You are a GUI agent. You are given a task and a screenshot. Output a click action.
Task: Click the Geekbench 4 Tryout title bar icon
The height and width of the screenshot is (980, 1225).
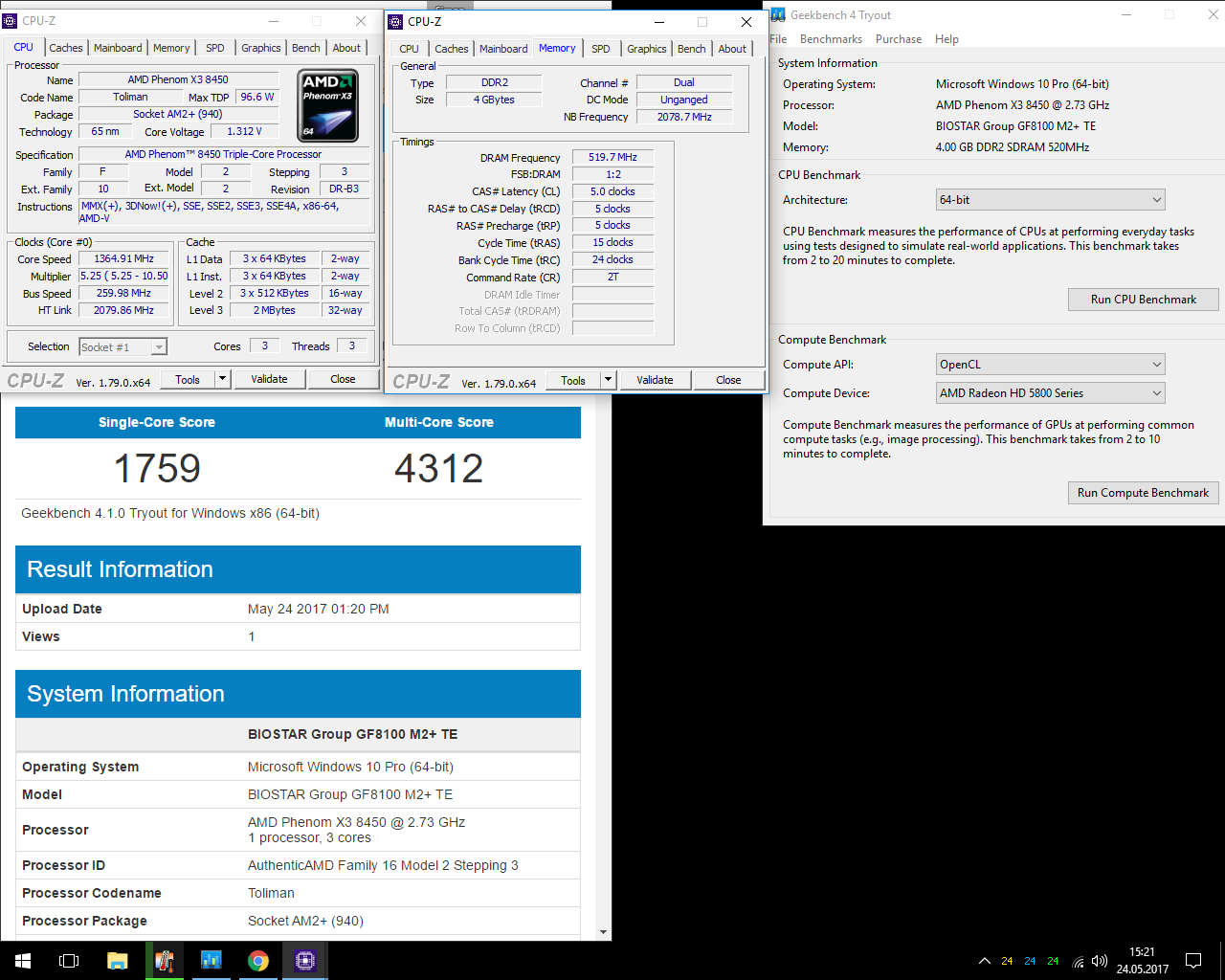pos(778,14)
